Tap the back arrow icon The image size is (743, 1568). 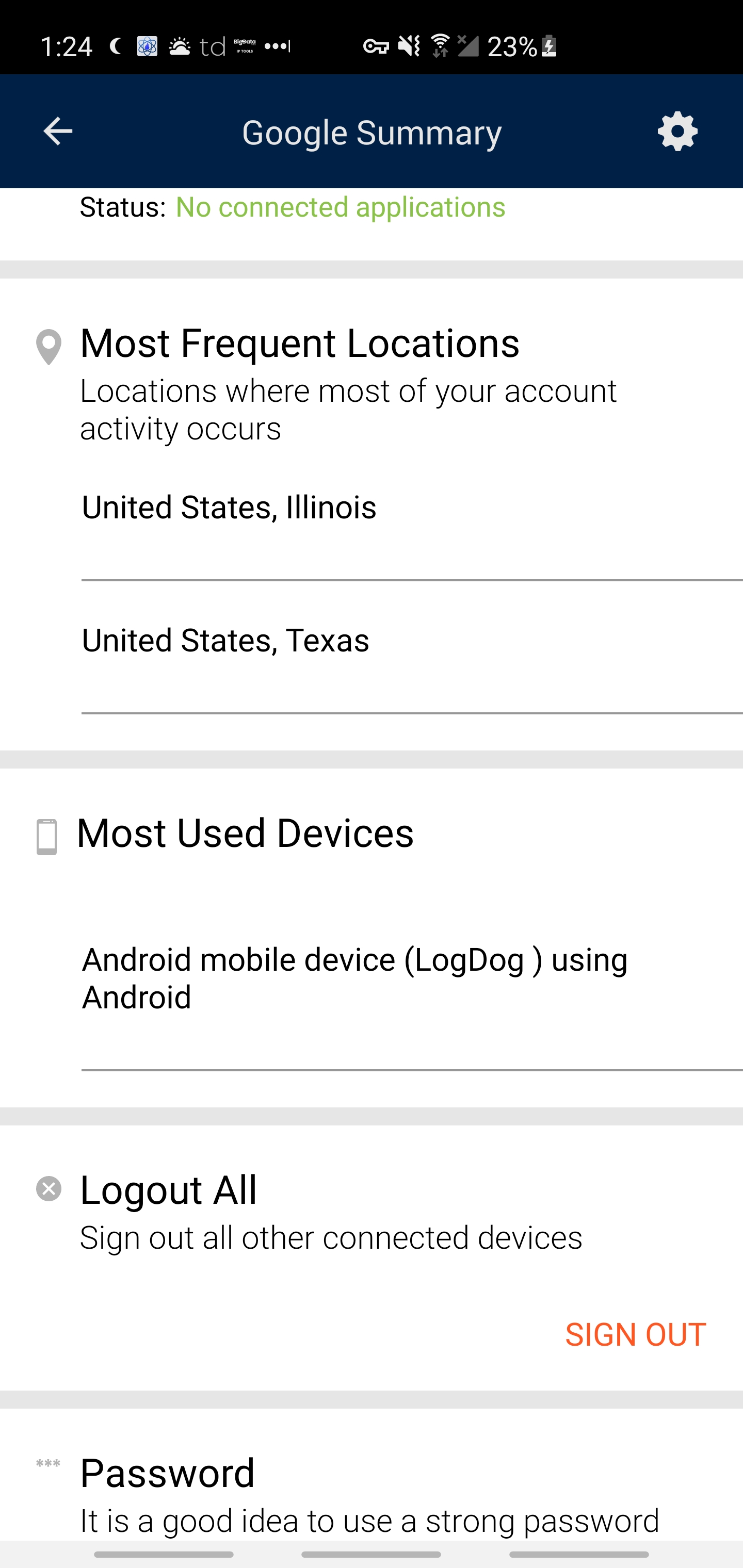click(x=58, y=132)
